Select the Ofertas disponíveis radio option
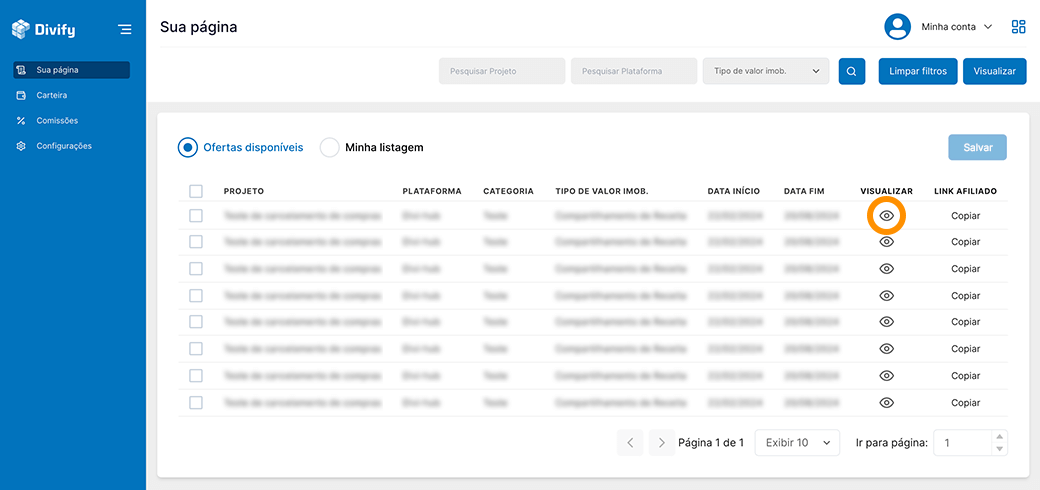This screenshot has width=1040, height=490. tap(241, 147)
